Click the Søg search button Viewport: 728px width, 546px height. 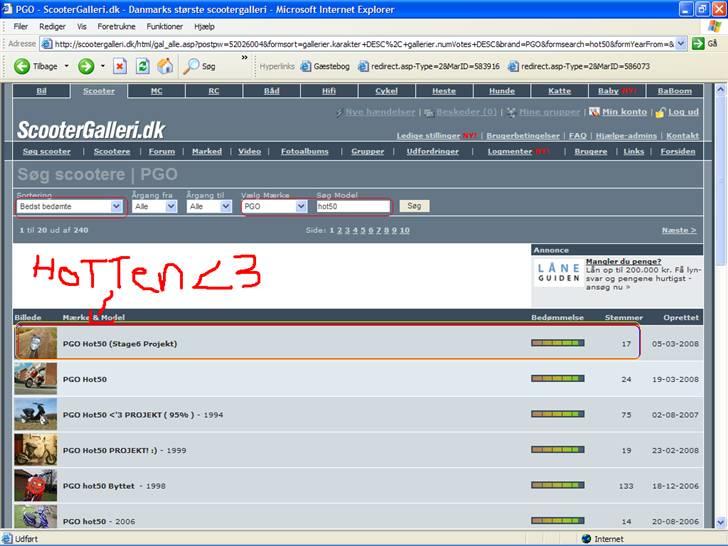(412, 206)
